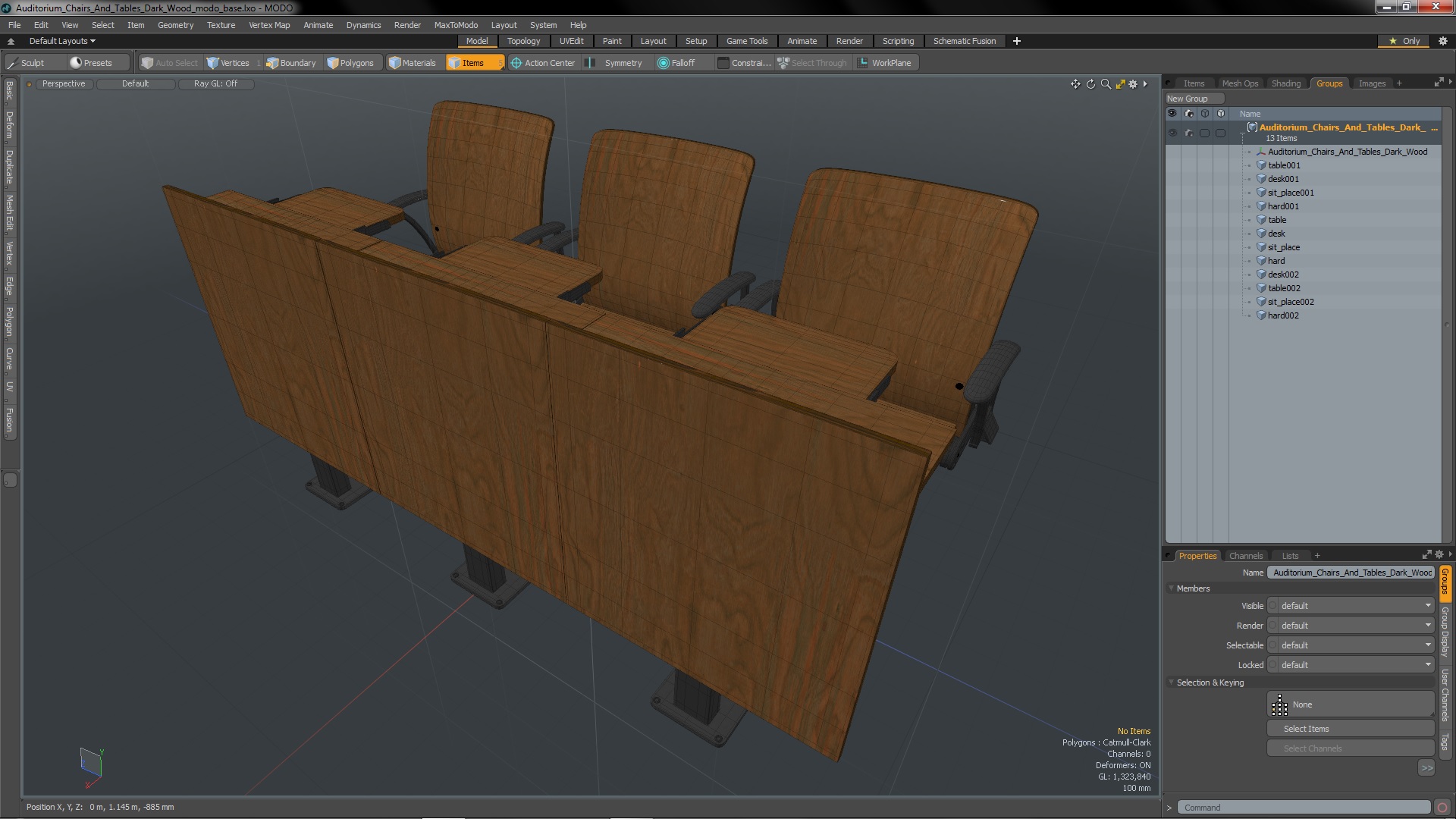Open the Default Layouts dropdown
The width and height of the screenshot is (1456, 819).
click(x=62, y=41)
